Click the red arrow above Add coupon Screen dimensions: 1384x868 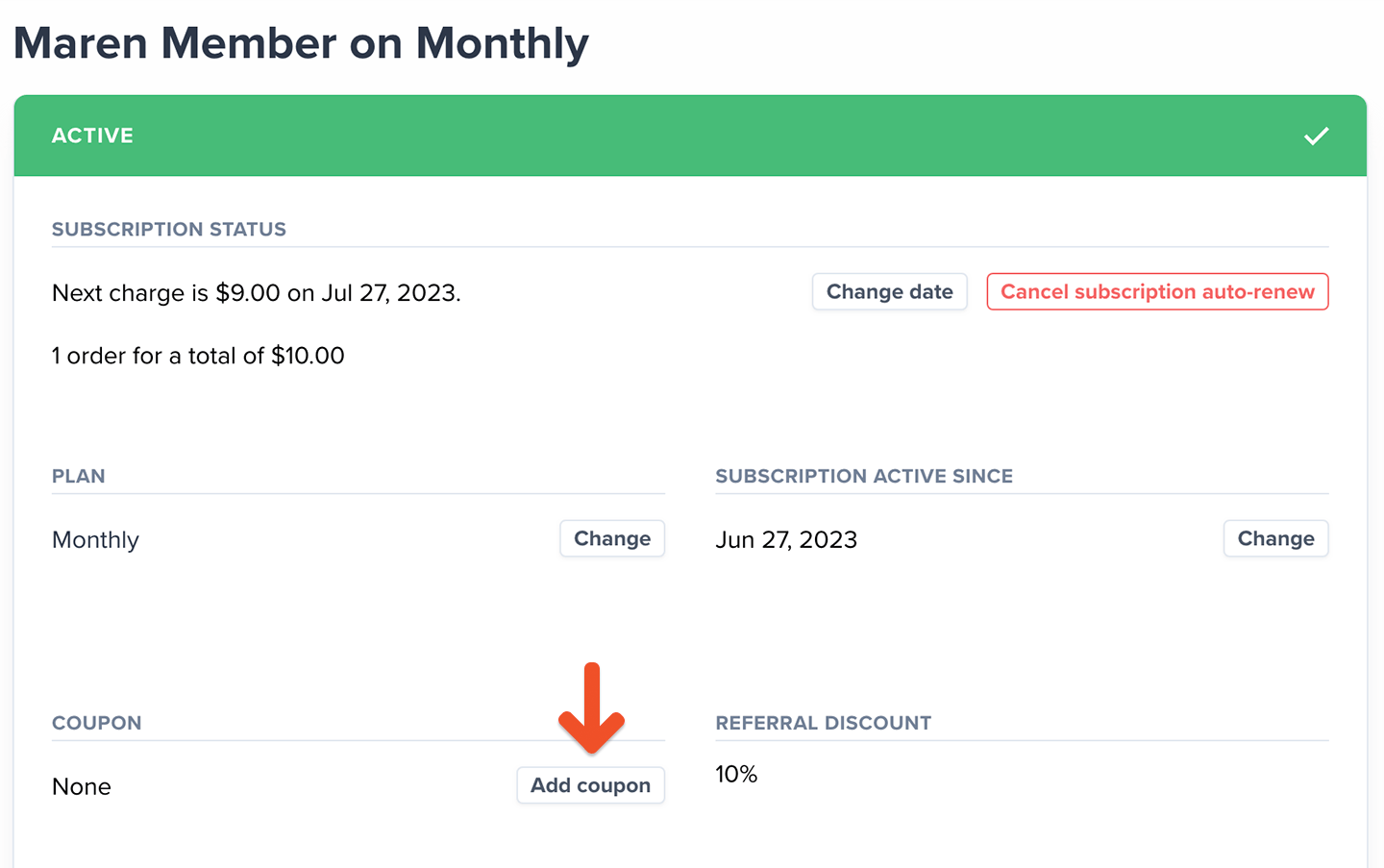pyautogui.click(x=592, y=709)
